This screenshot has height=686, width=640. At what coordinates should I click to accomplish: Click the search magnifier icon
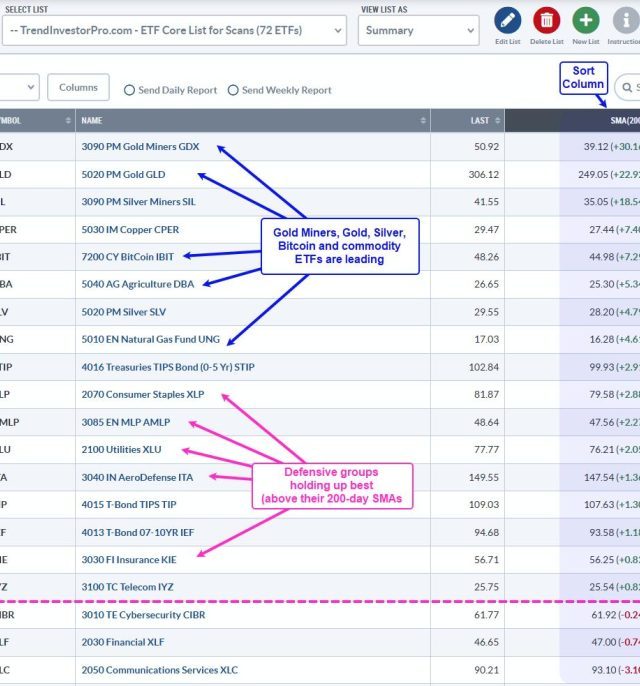point(627,88)
